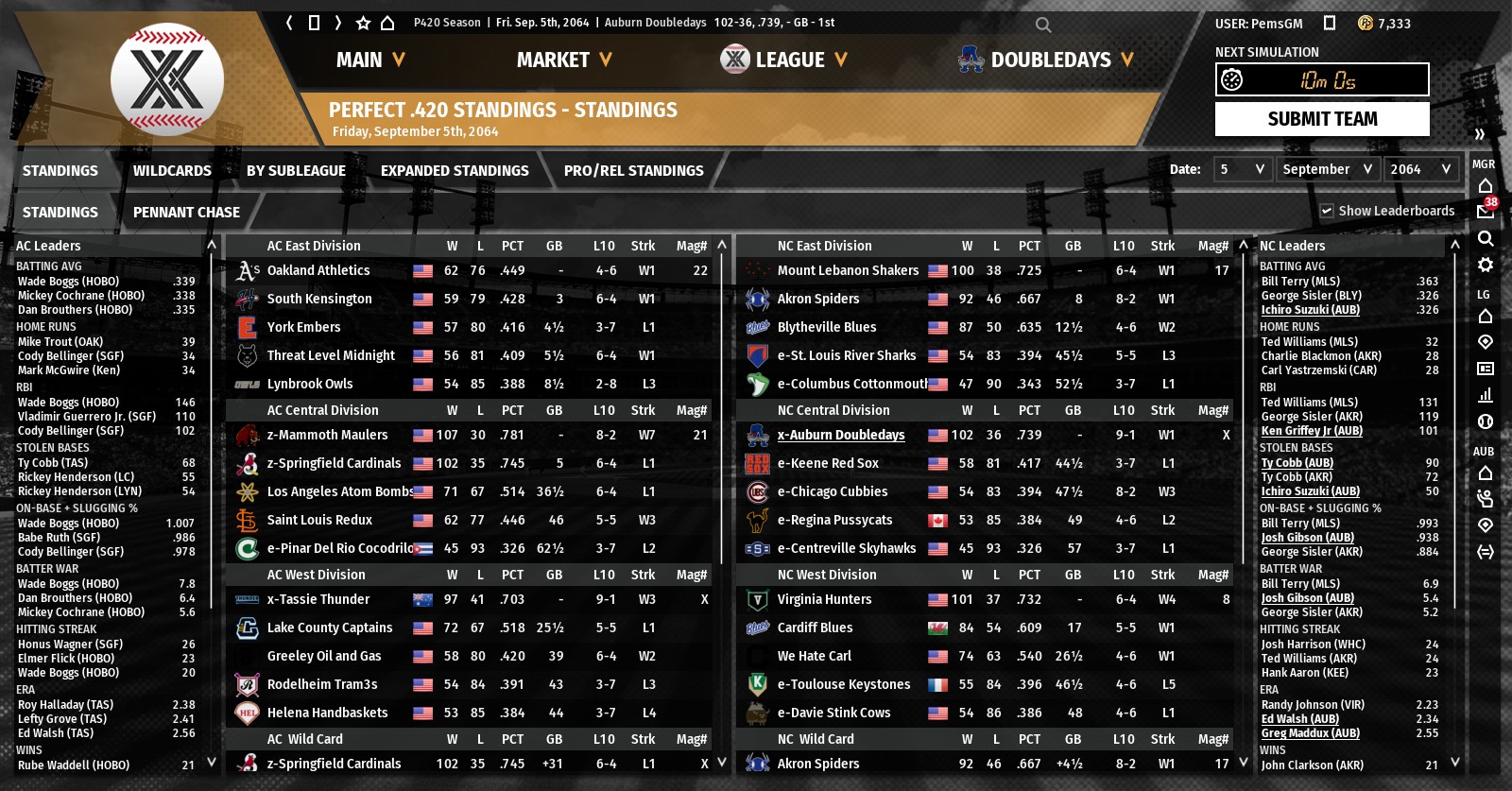Switch to the WILDCARDS tab
Image resolution: width=1512 pixels, height=791 pixels.
click(x=172, y=171)
